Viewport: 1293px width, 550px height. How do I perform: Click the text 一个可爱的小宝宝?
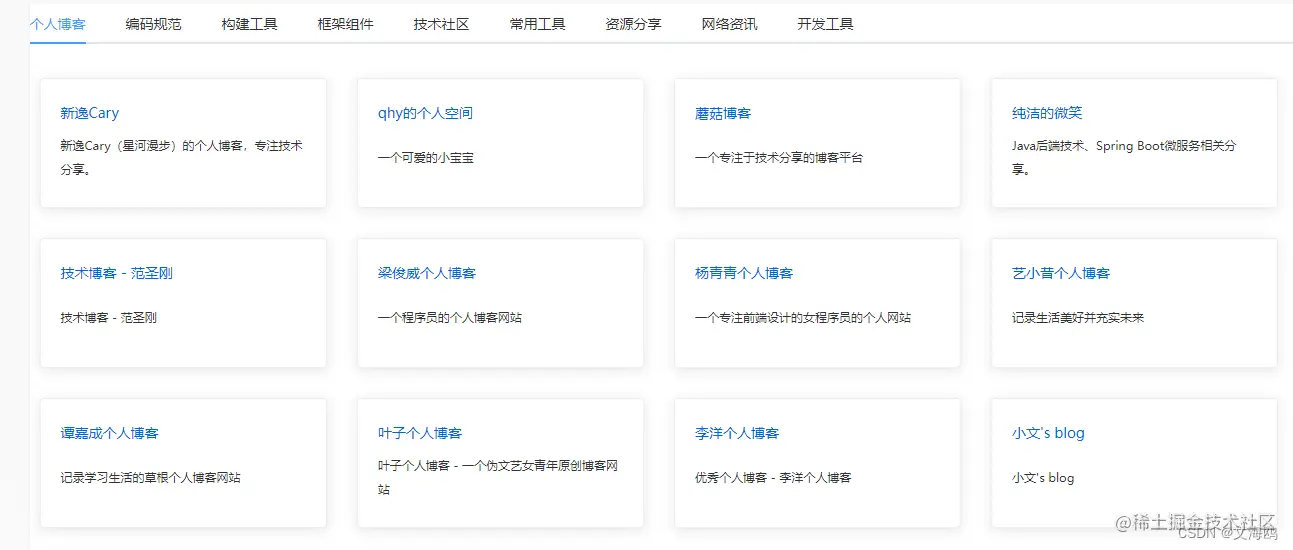click(426, 157)
